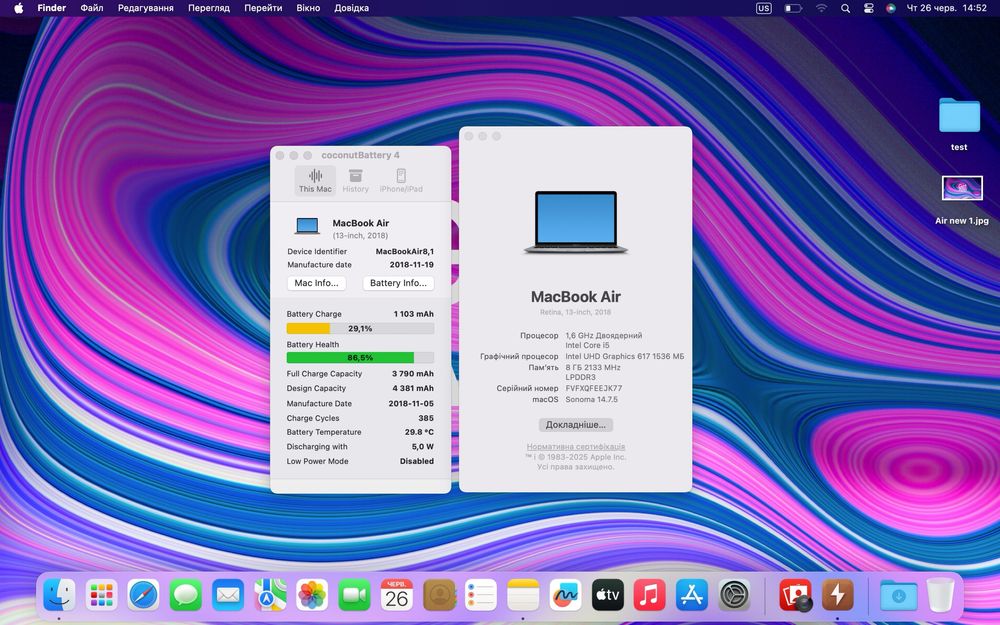Click macOS Sonoma 14.7.5 text
The height and width of the screenshot is (625, 1000).
pyautogui.click(x=591, y=399)
